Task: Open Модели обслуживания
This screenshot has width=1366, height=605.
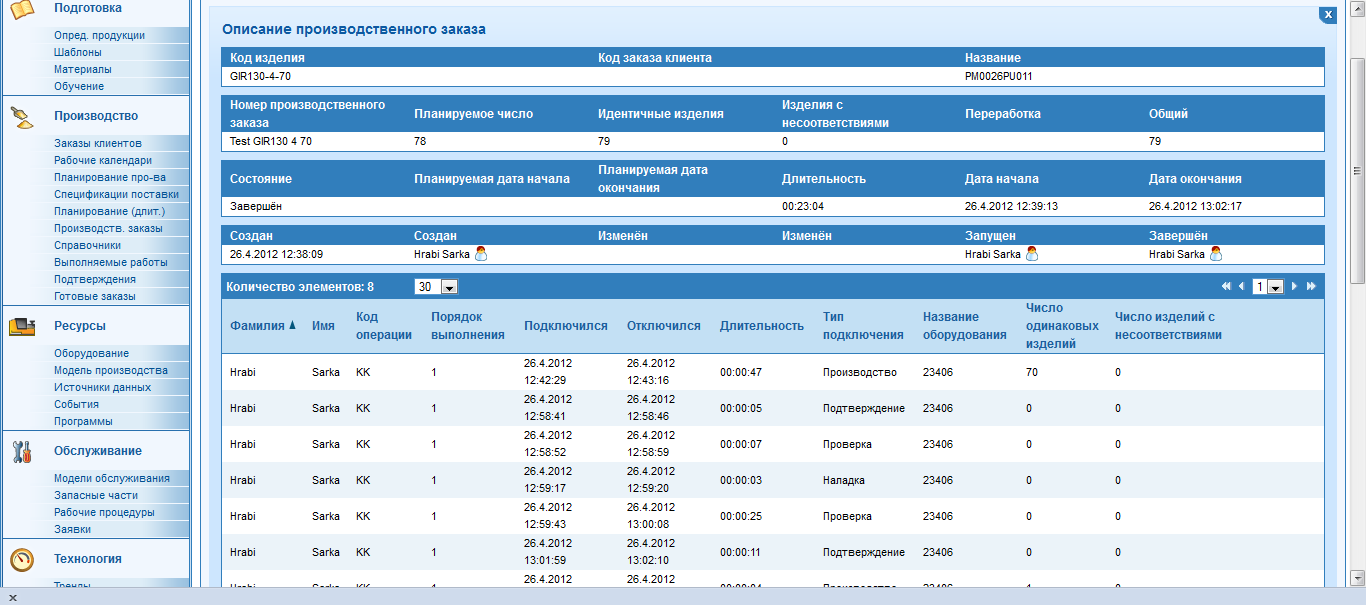Action: tap(112, 478)
